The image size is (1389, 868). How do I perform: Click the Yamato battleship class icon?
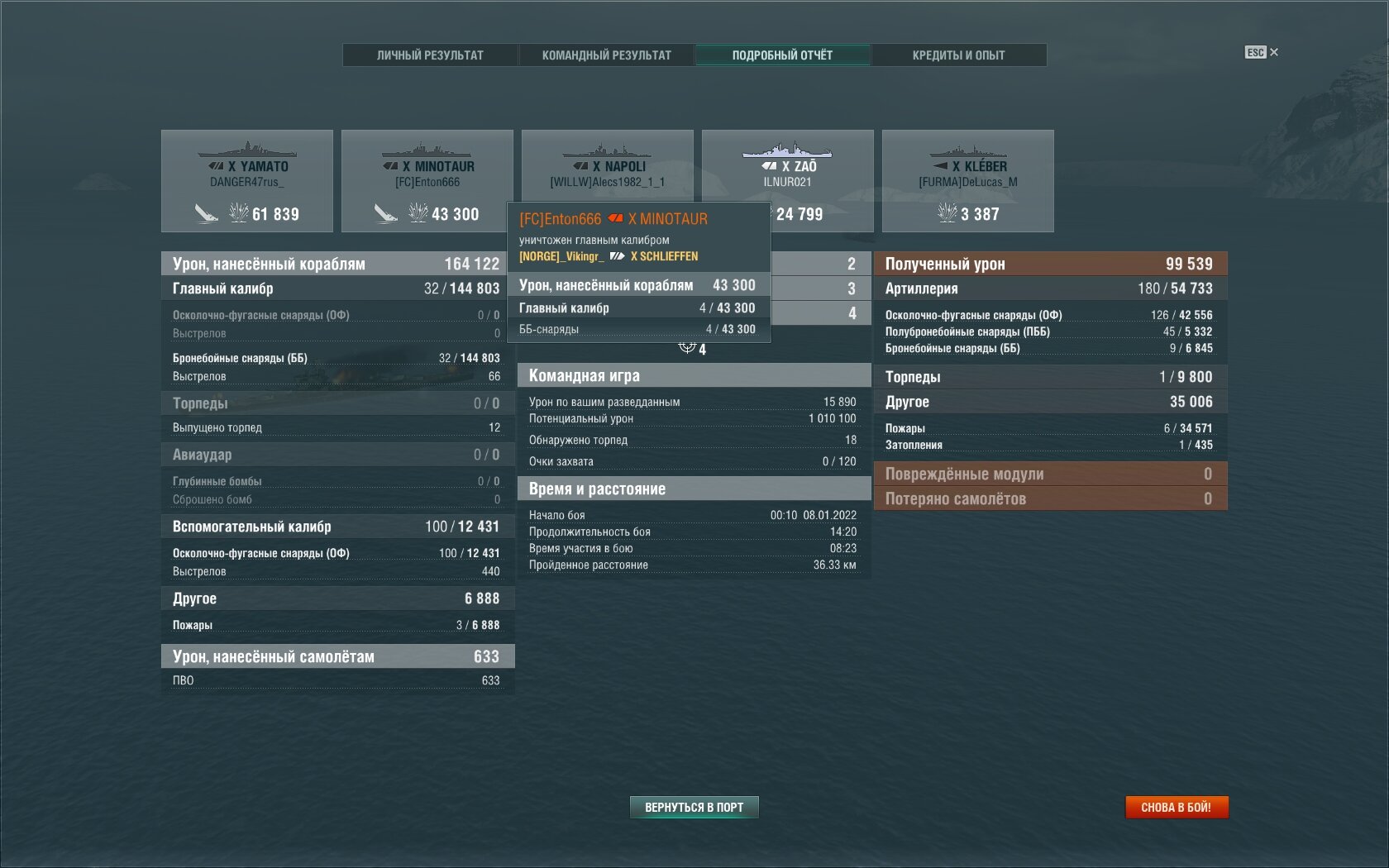point(217,166)
